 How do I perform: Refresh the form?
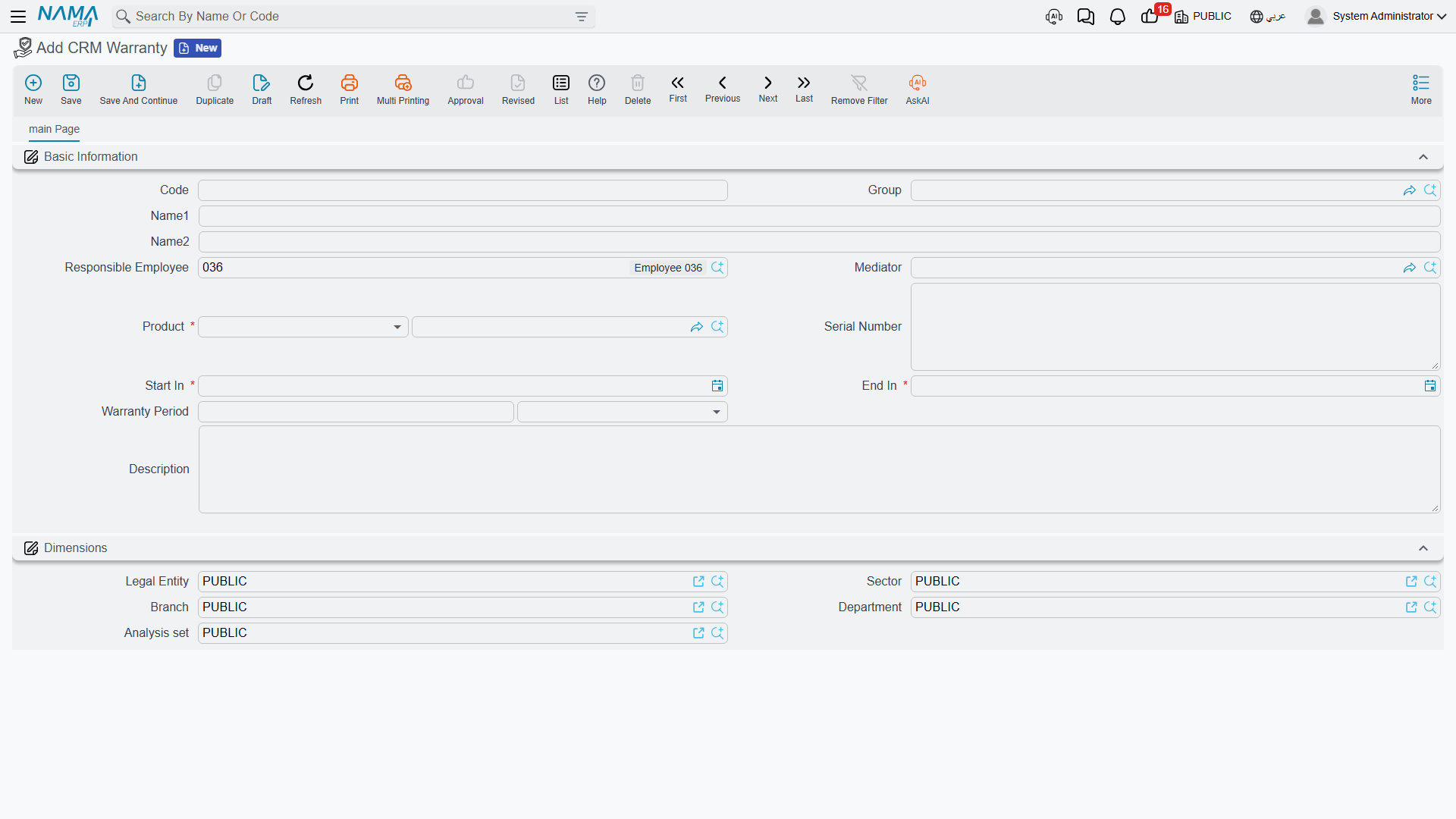(306, 89)
